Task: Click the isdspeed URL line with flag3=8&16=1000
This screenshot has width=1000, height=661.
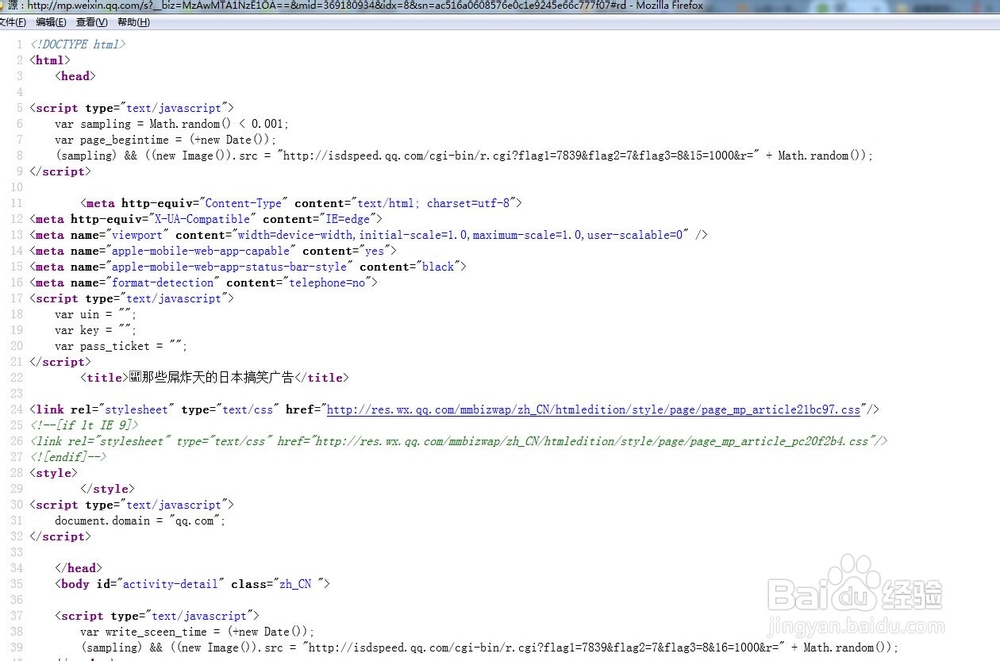Action: pos(489,648)
